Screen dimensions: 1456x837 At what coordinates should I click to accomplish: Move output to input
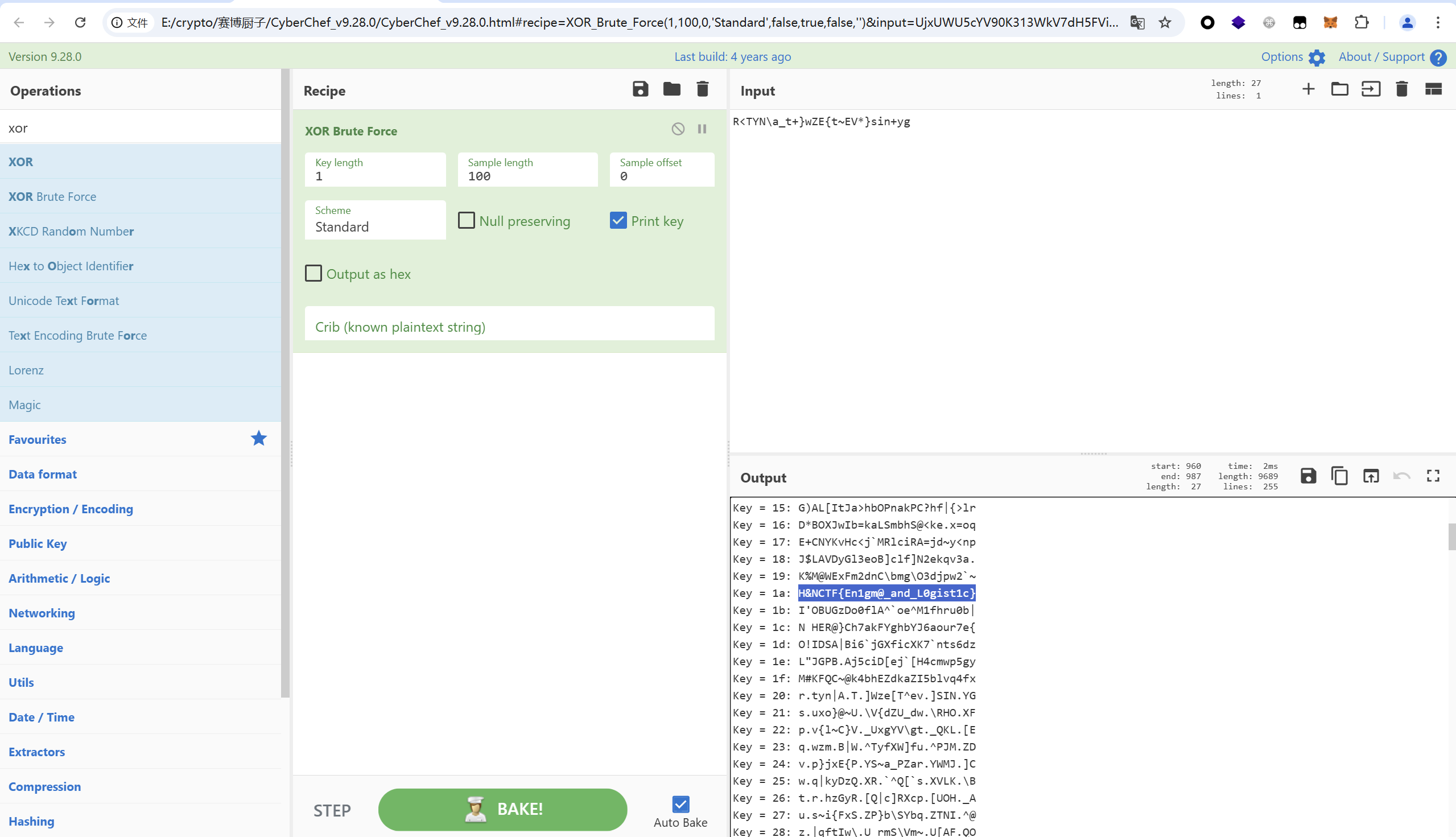[x=1370, y=476]
